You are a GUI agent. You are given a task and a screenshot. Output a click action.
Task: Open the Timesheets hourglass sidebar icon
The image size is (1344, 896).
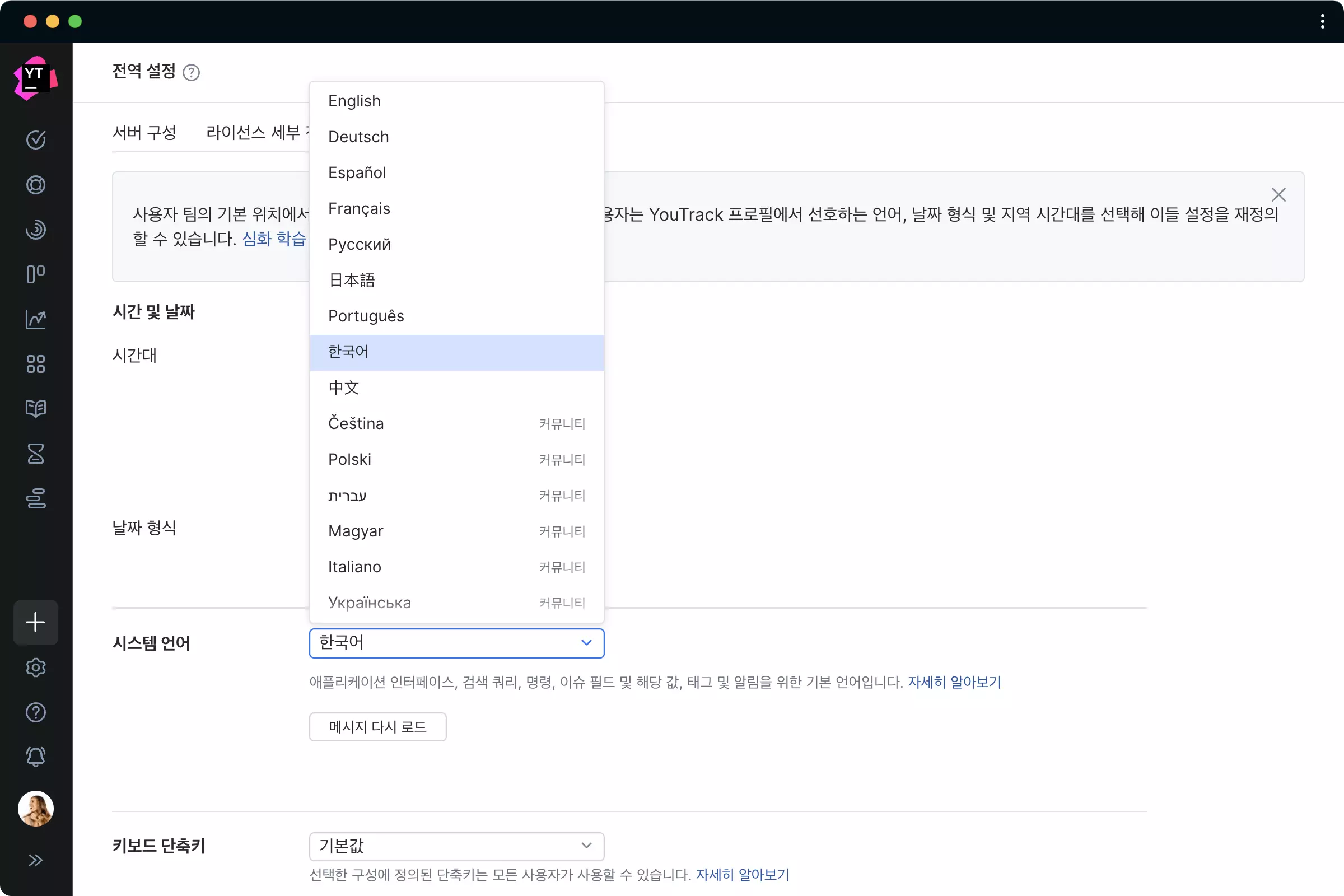pos(35,454)
